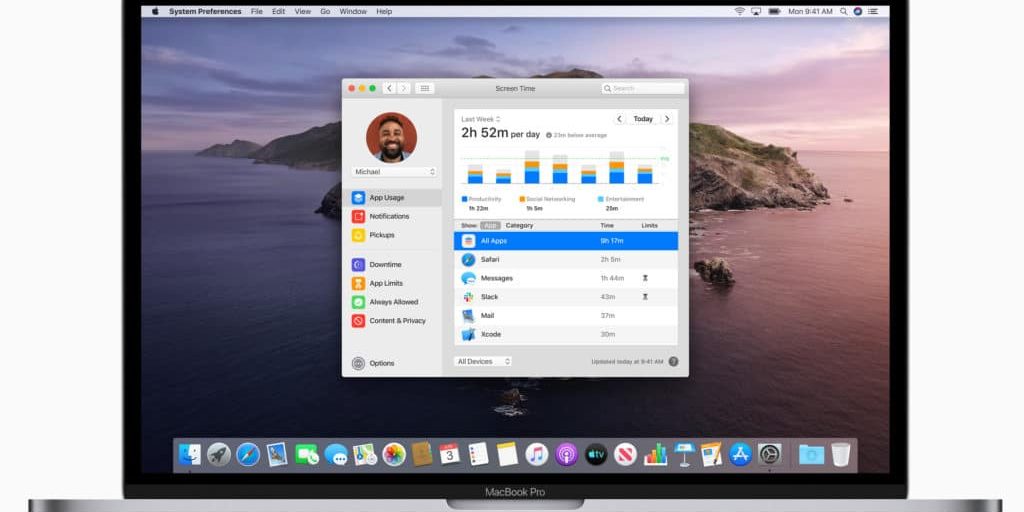Viewport: 1024px width, 512px height.
Task: Open Maps from the Dock
Action: coord(365,455)
